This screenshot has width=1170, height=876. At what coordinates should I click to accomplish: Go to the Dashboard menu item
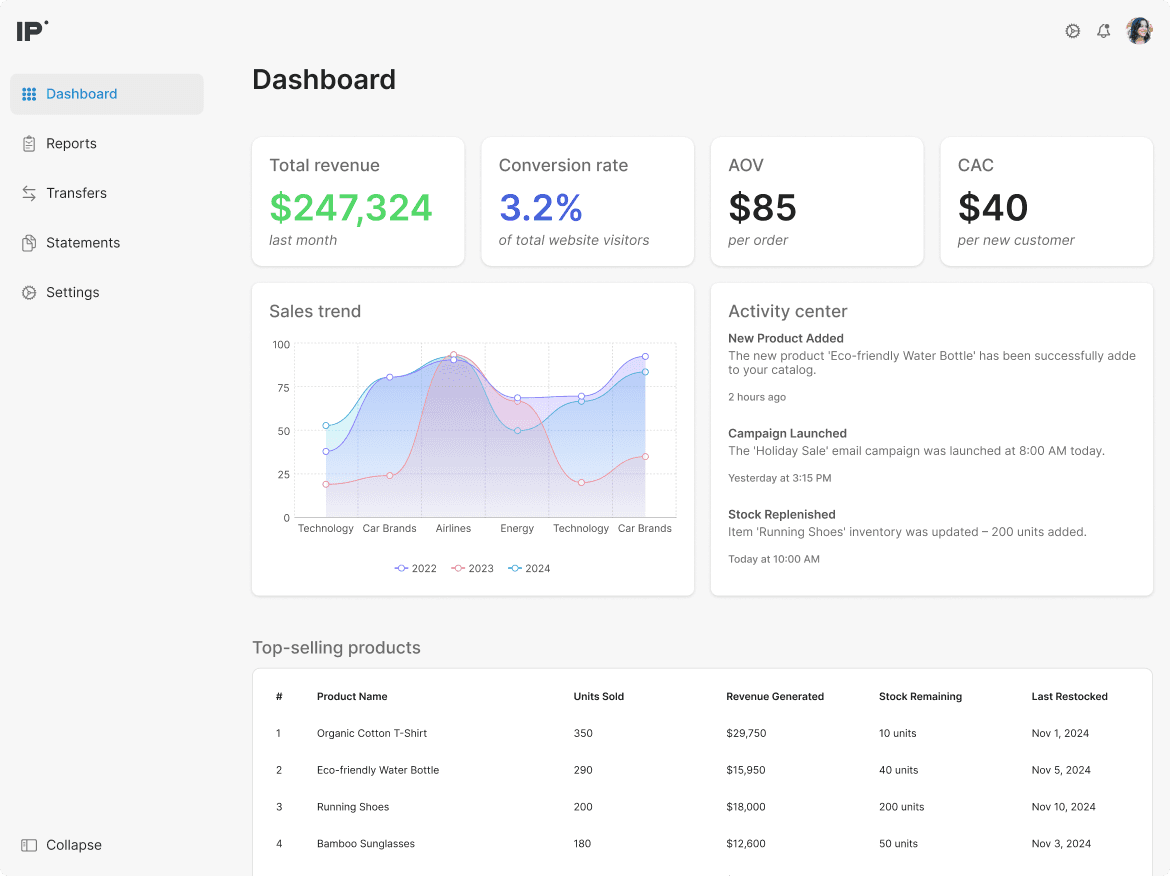(x=107, y=94)
